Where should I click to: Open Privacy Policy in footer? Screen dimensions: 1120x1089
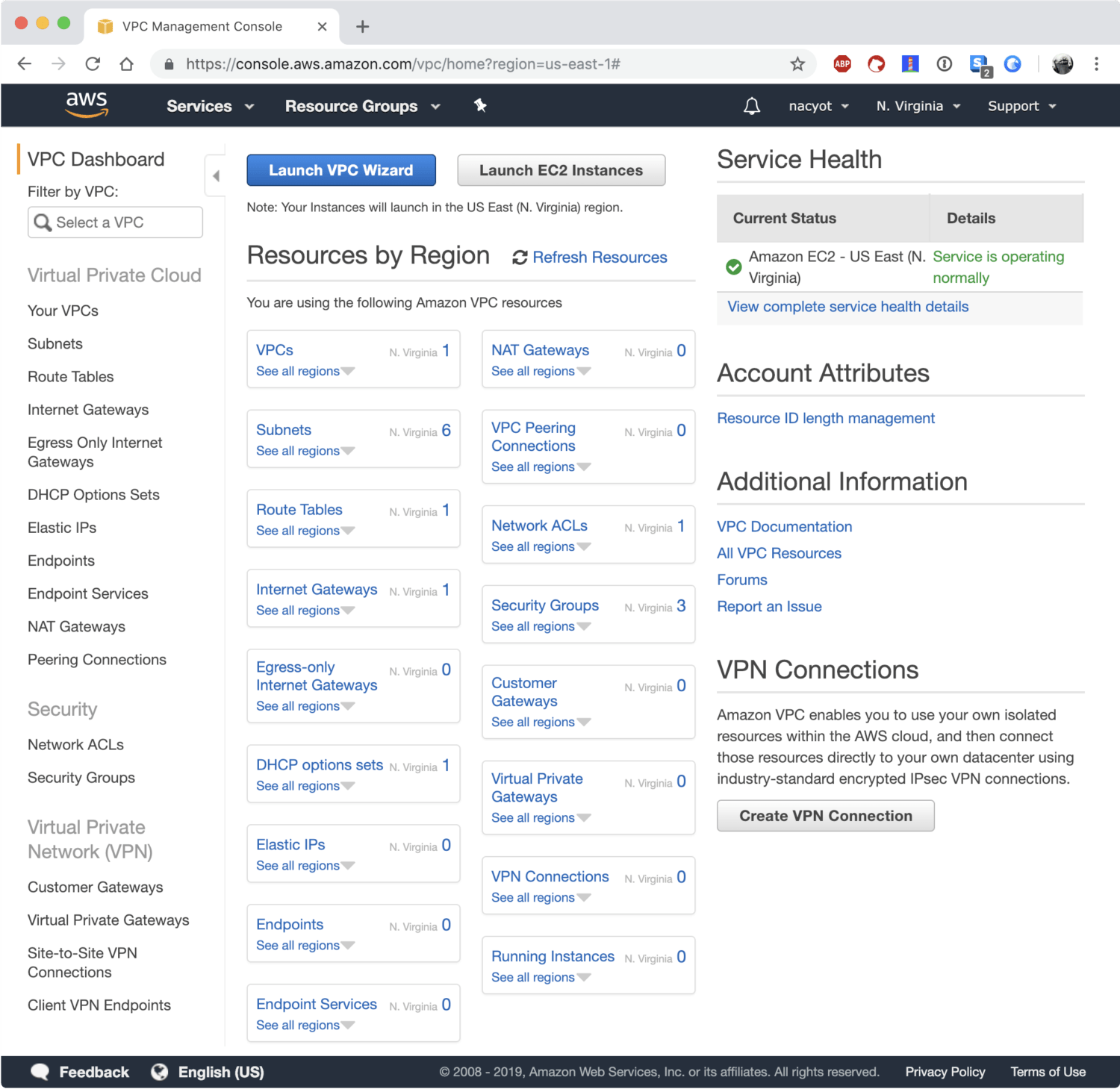tap(945, 1072)
